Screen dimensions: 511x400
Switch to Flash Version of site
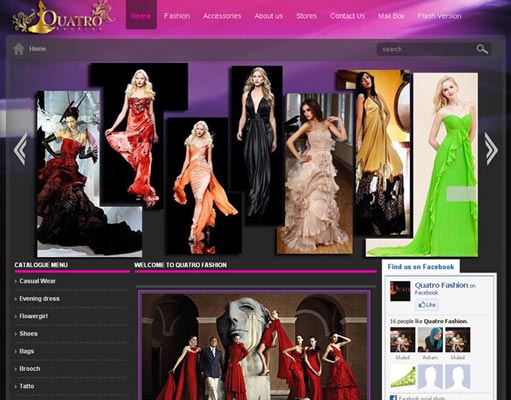pos(439,16)
